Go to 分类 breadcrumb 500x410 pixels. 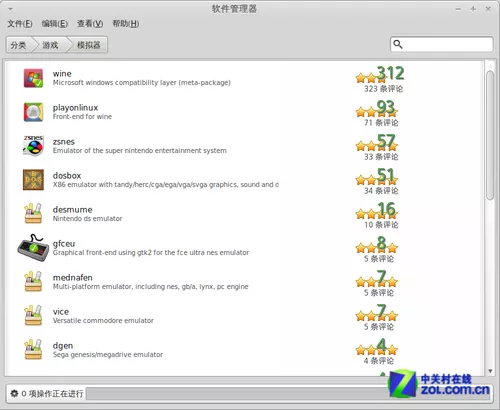coord(18,45)
